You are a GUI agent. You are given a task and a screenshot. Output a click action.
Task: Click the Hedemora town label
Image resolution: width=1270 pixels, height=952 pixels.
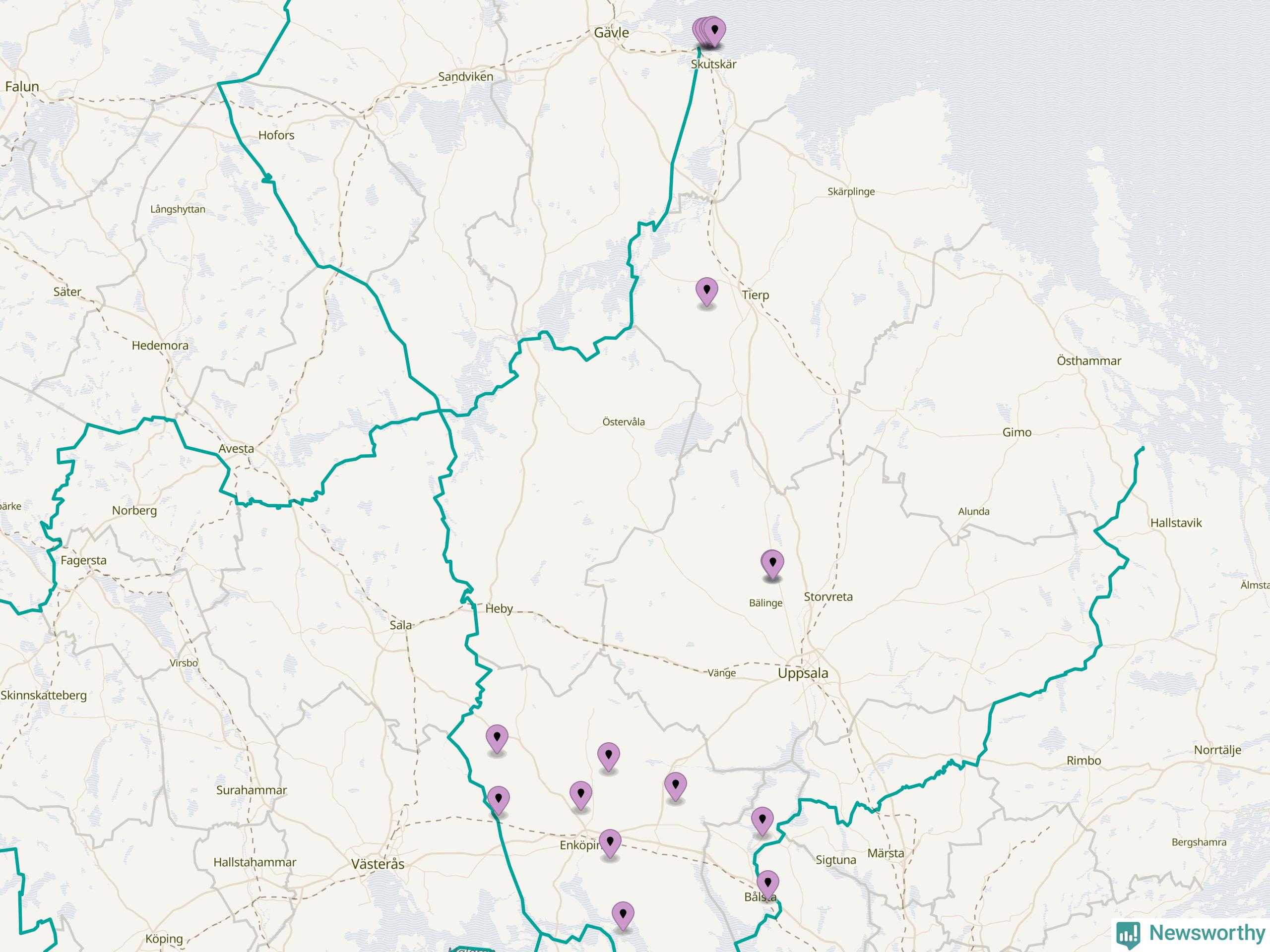160,346
